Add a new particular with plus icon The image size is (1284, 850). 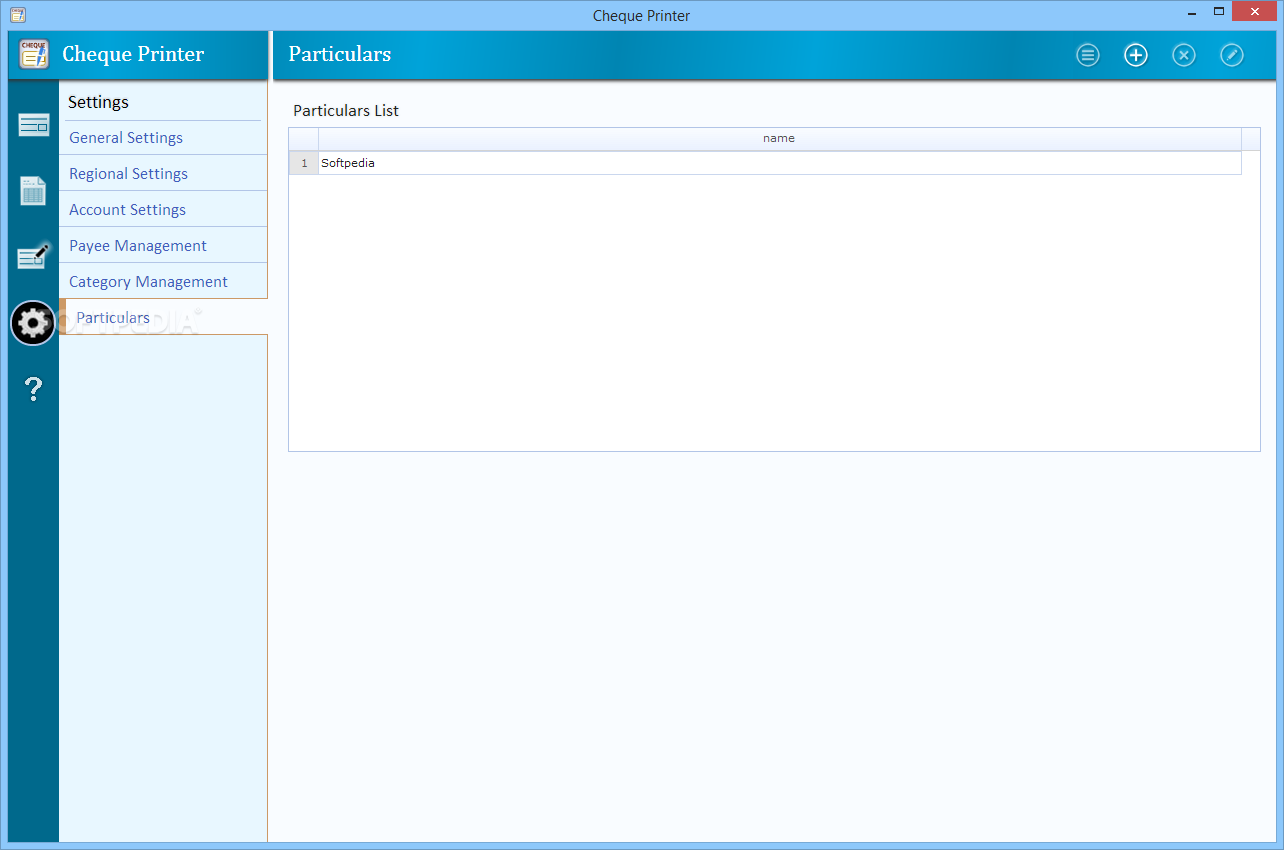point(1136,55)
